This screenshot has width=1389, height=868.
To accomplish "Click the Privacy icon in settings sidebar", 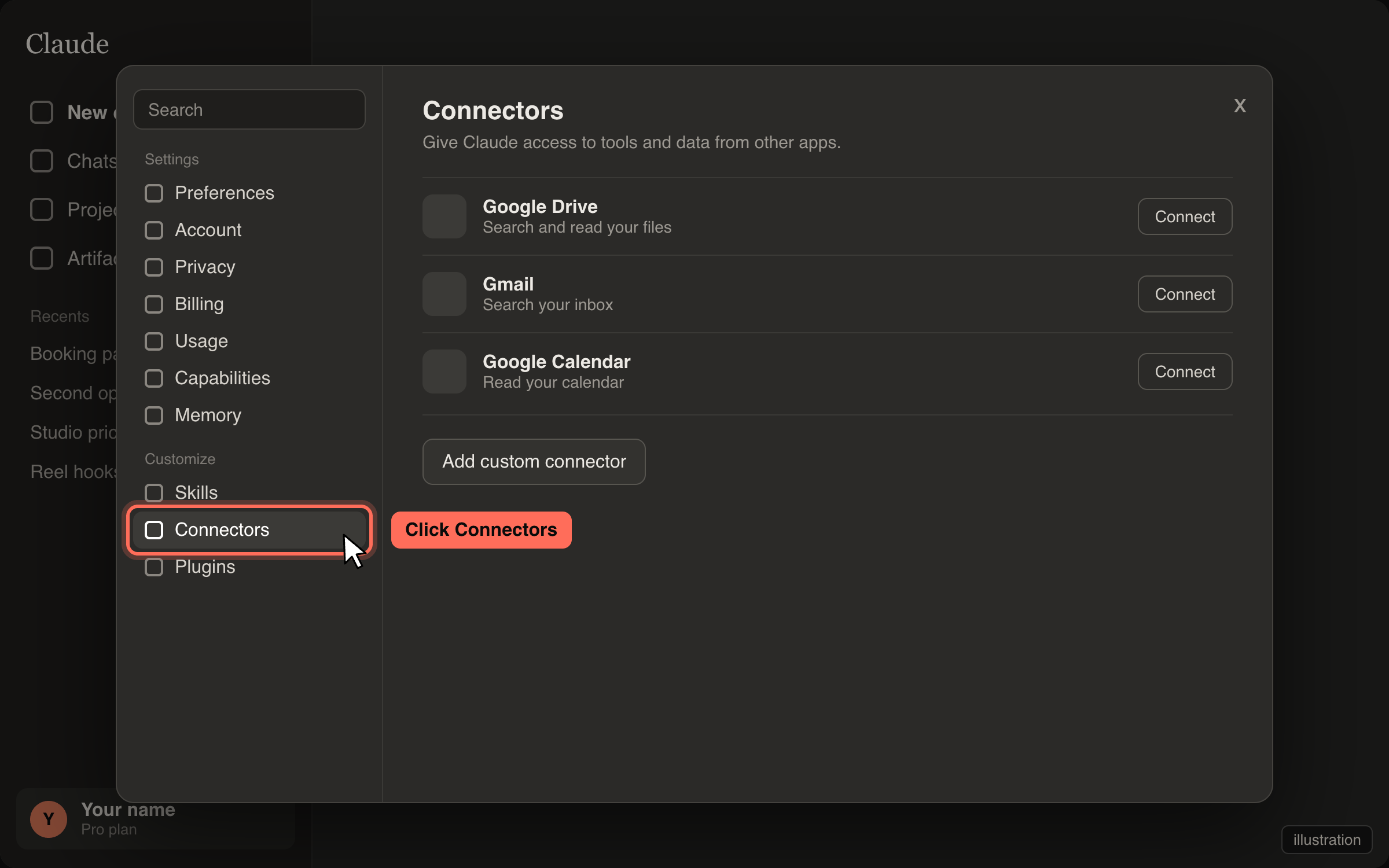I will tap(154, 267).
